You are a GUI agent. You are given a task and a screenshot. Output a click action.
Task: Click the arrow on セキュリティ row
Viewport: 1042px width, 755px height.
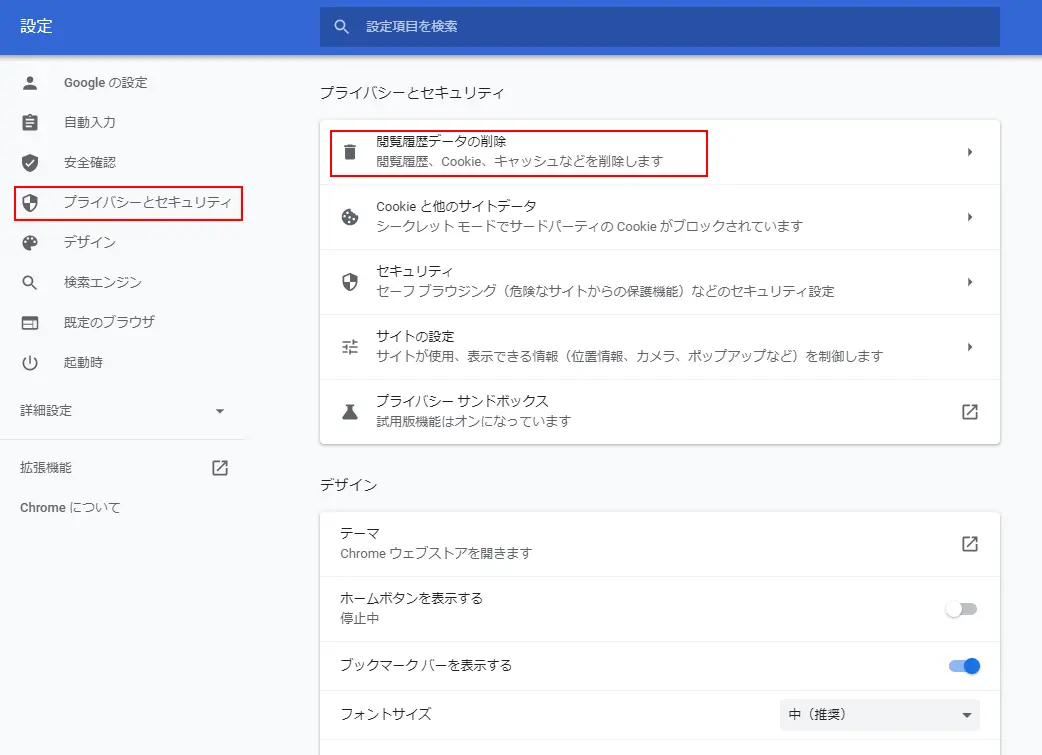(970, 282)
